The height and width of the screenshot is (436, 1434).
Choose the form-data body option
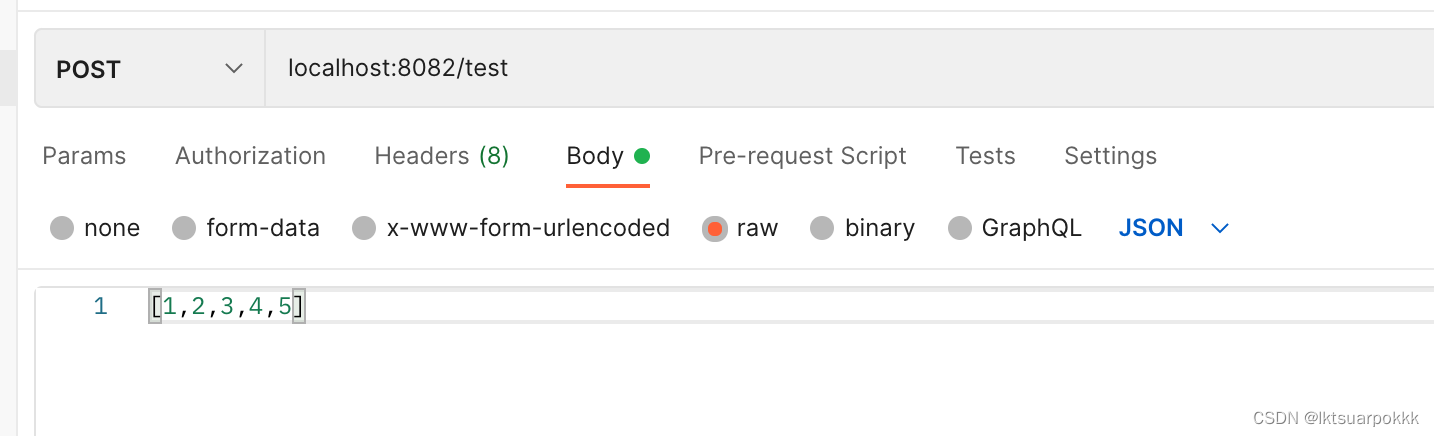tap(184, 229)
